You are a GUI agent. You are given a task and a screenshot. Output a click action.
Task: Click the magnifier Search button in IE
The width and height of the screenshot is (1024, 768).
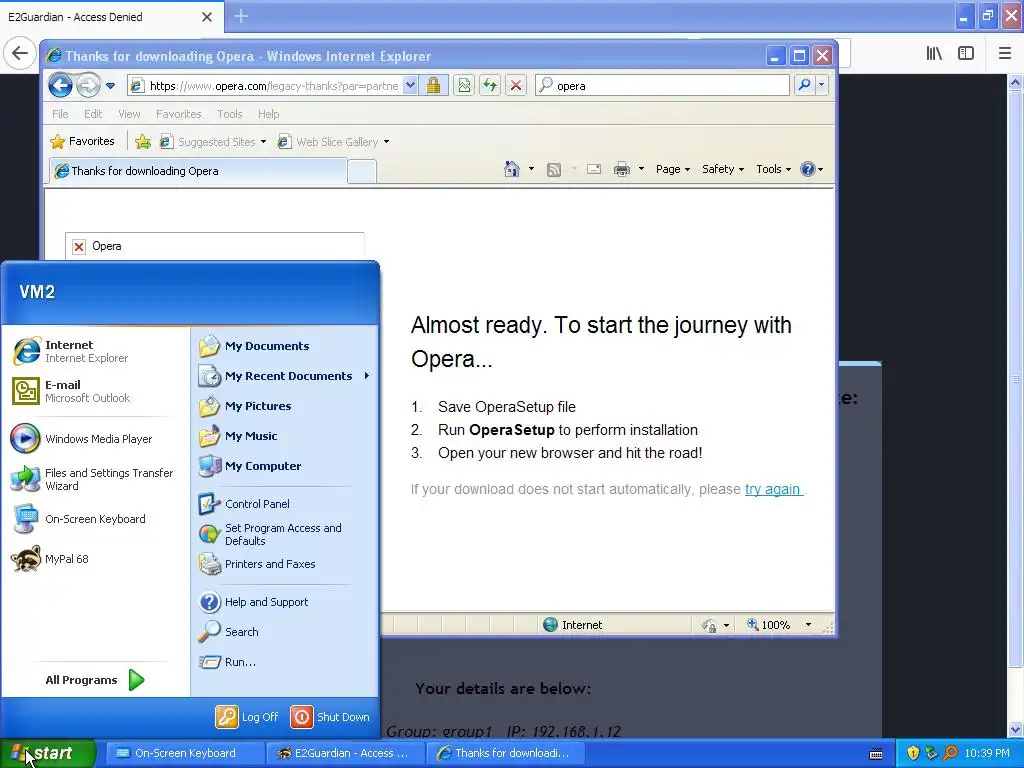tap(805, 85)
